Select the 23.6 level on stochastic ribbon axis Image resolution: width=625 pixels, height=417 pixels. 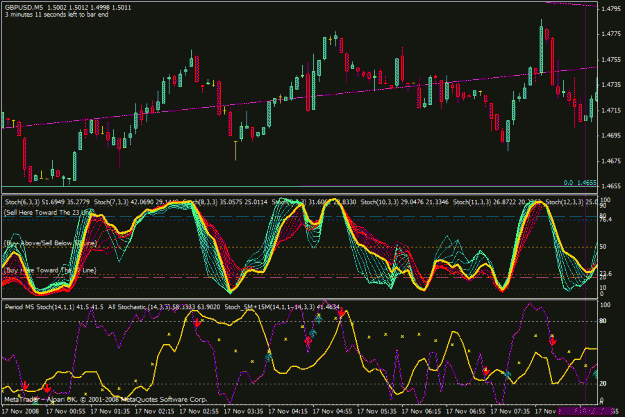(x=605, y=273)
